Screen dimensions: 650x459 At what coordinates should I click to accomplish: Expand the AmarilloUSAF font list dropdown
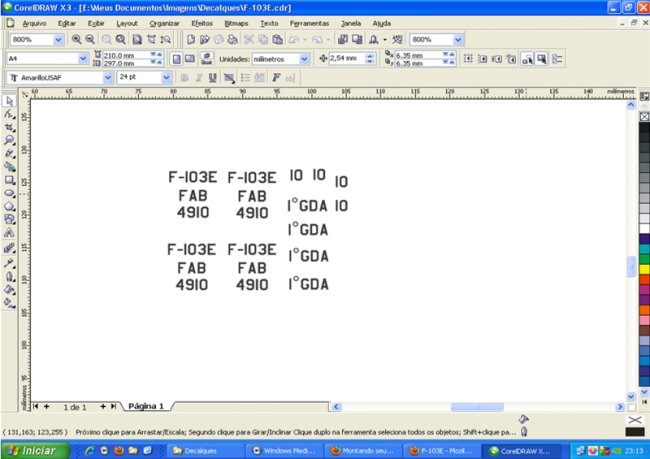pos(108,77)
